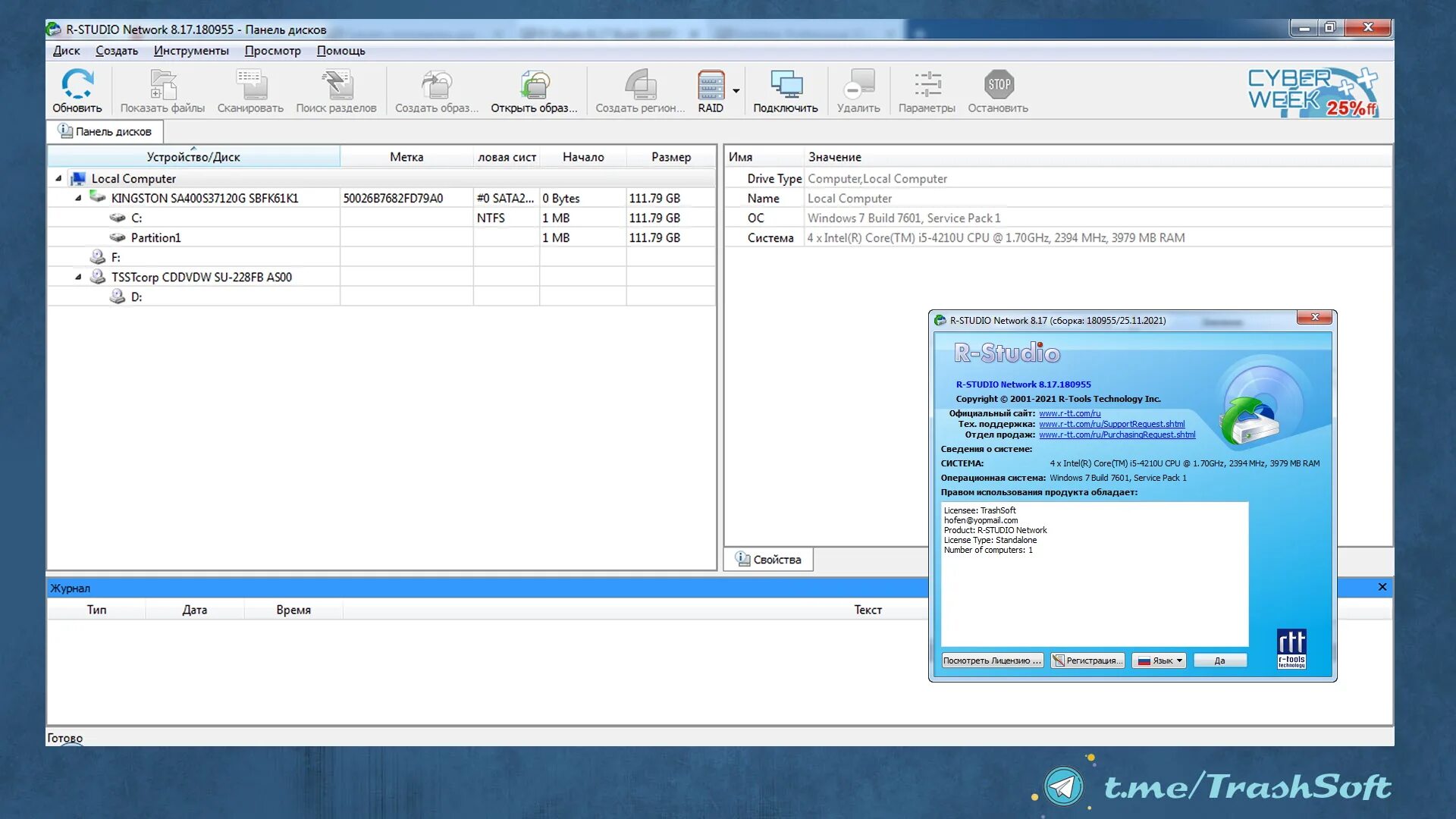Viewport: 1456px width, 819px height.
Task: Click the Остановить STOP icon
Action: pyautogui.click(x=999, y=85)
